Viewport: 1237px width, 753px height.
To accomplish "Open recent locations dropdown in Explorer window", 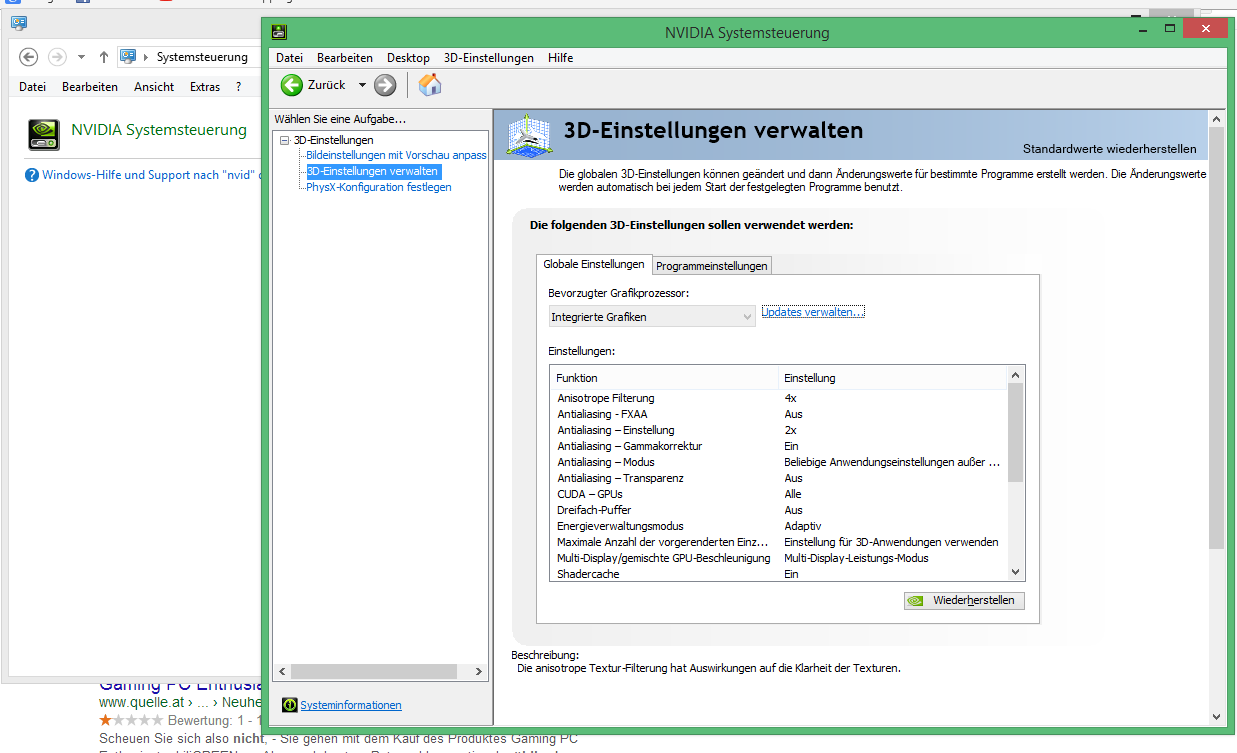I will click(x=81, y=57).
